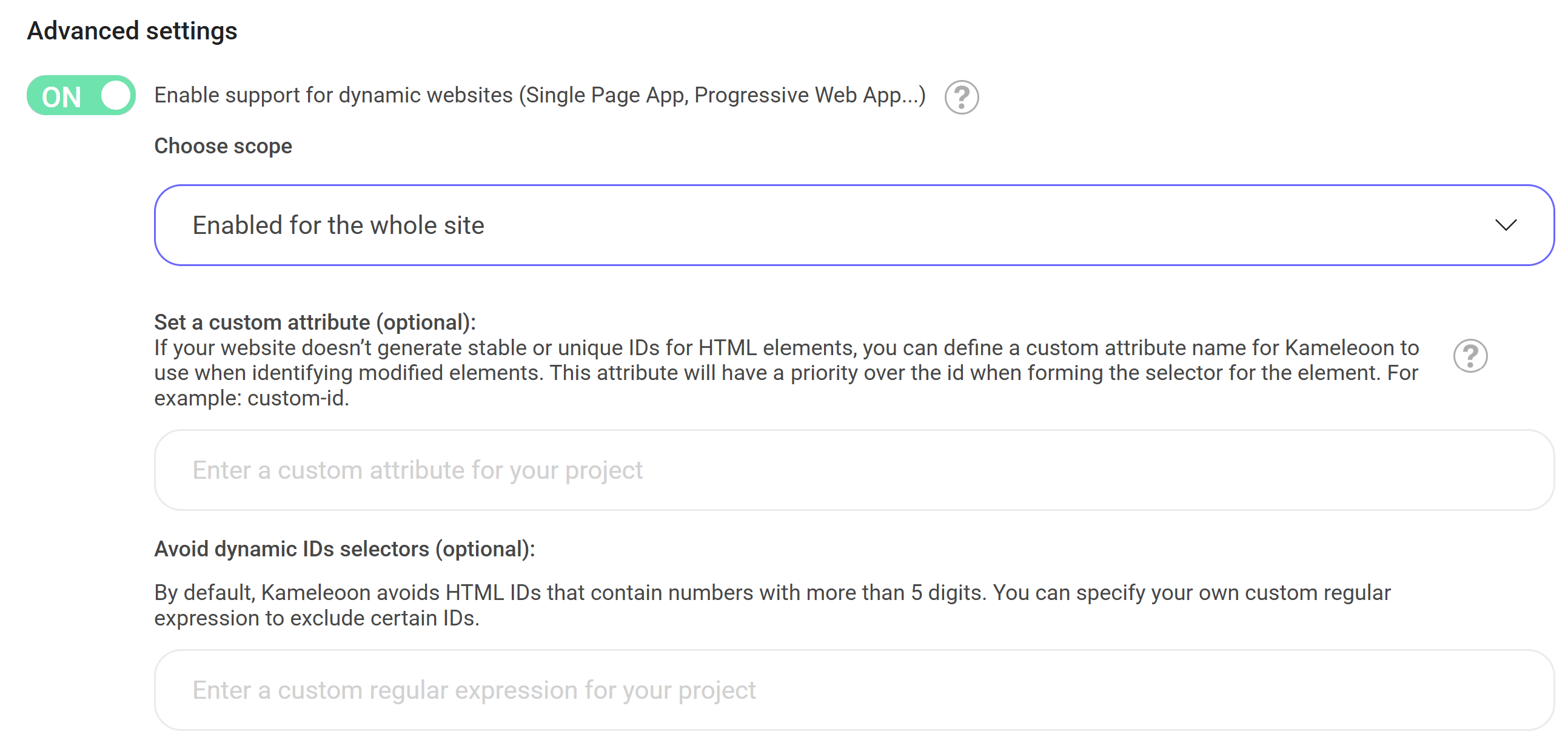
Task: Focus the custom regular expression input field
Action: click(853, 690)
